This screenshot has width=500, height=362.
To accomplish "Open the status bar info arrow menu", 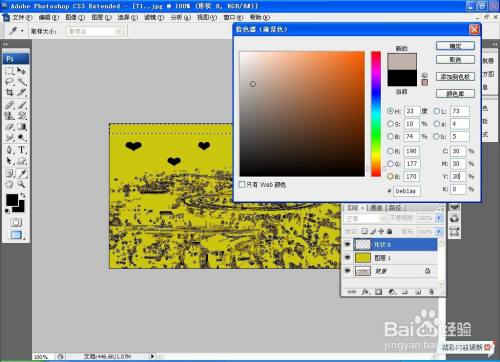I will point(153,356).
